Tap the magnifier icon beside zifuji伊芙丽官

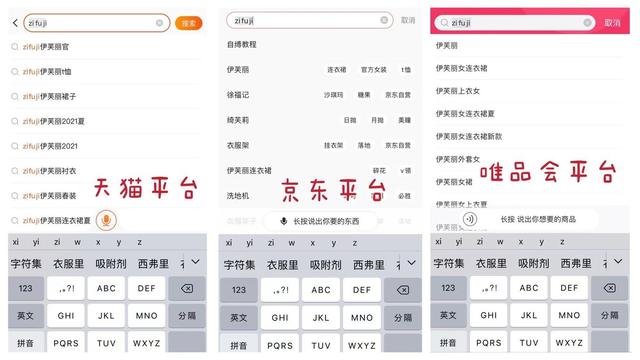point(15,47)
